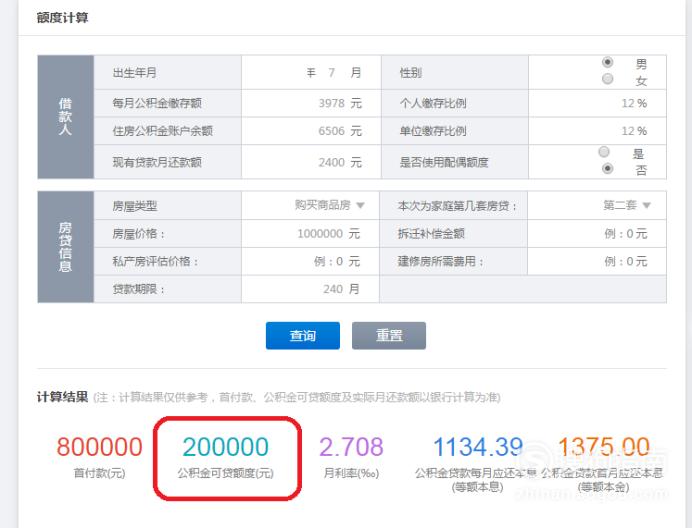Click the 私产房评估价格 input field

pos(310,261)
